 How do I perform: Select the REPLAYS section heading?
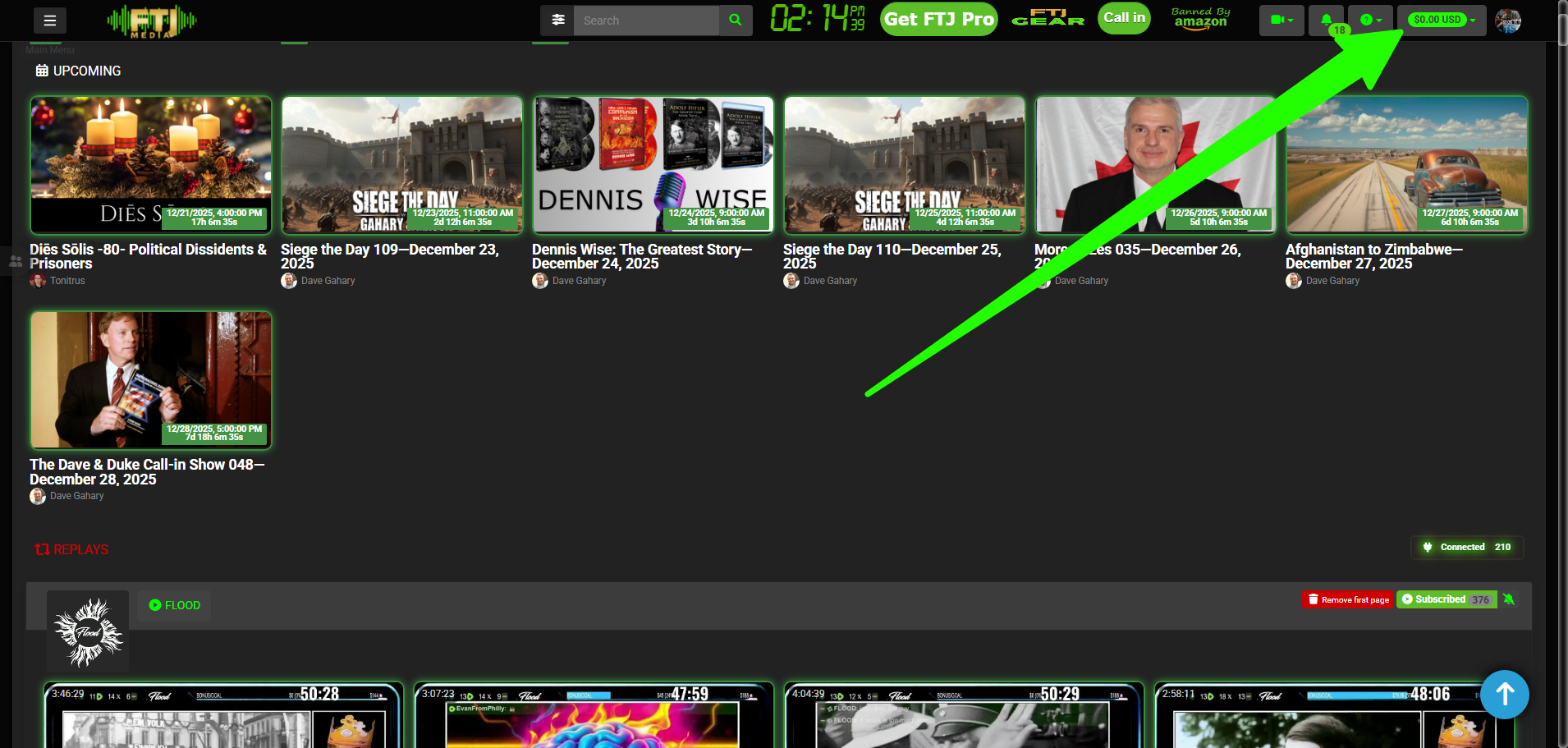(x=72, y=549)
